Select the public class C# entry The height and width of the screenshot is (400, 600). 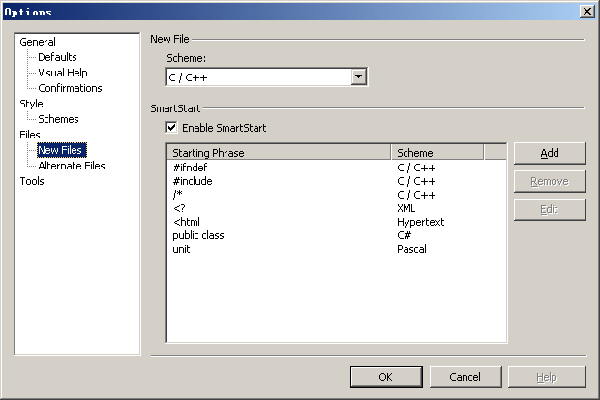coord(198,235)
